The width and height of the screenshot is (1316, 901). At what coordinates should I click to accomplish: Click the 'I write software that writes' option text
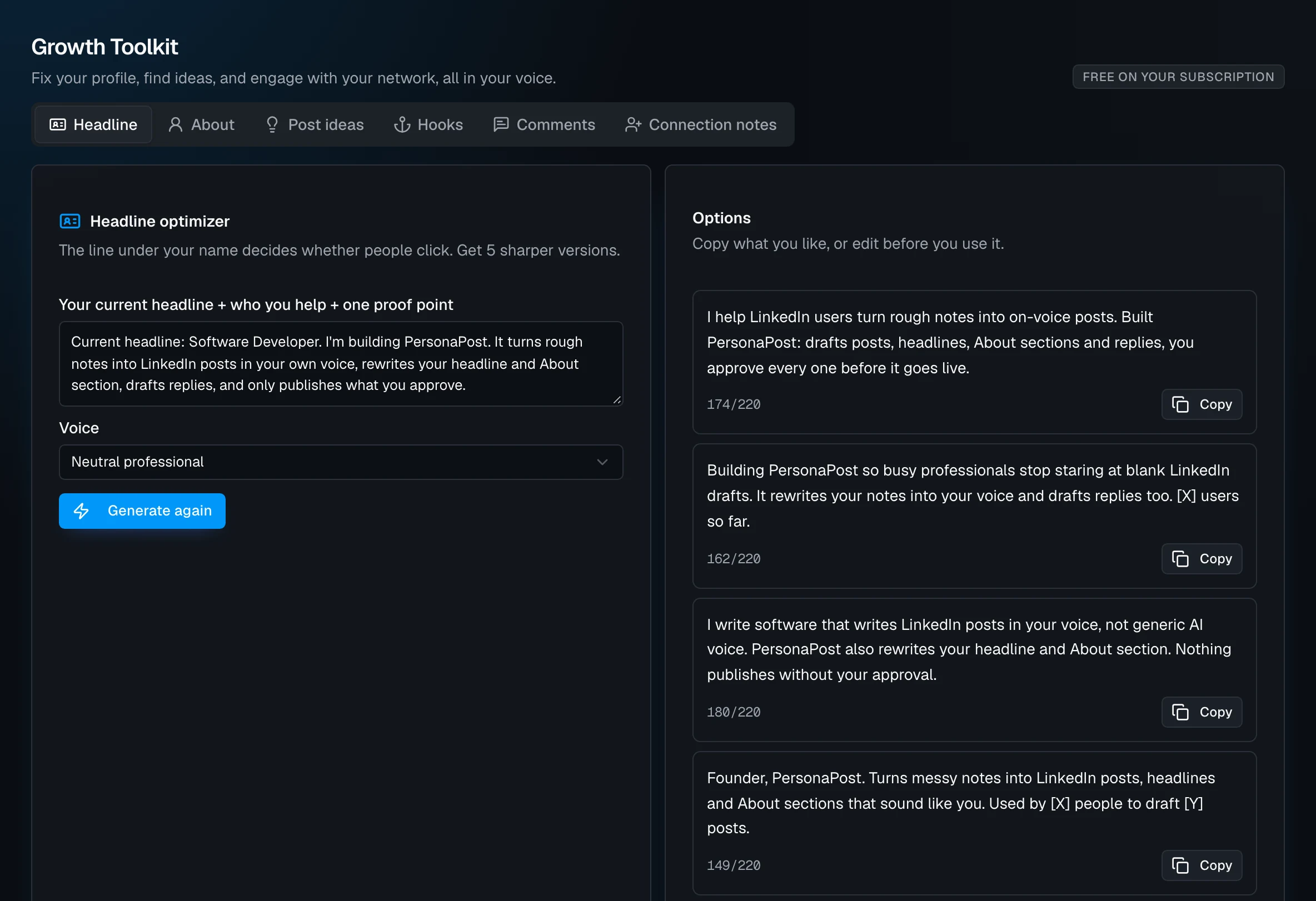pyautogui.click(x=969, y=650)
